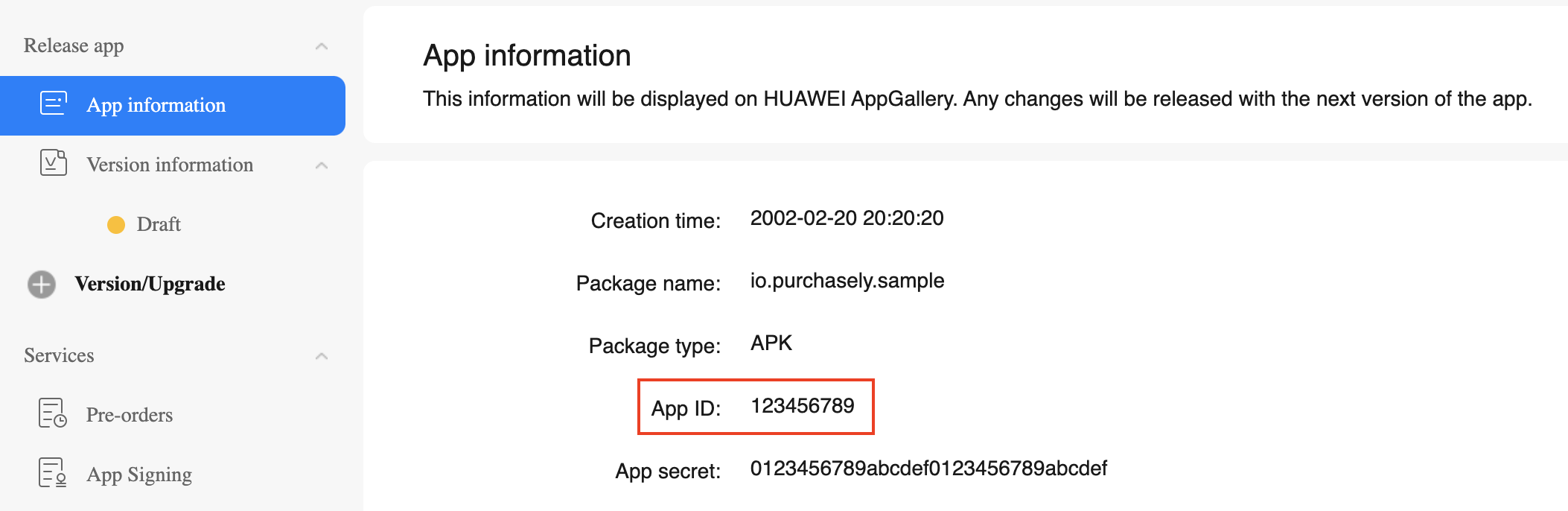Click the Release app section header
The height and width of the screenshot is (511, 1568).
[74, 45]
